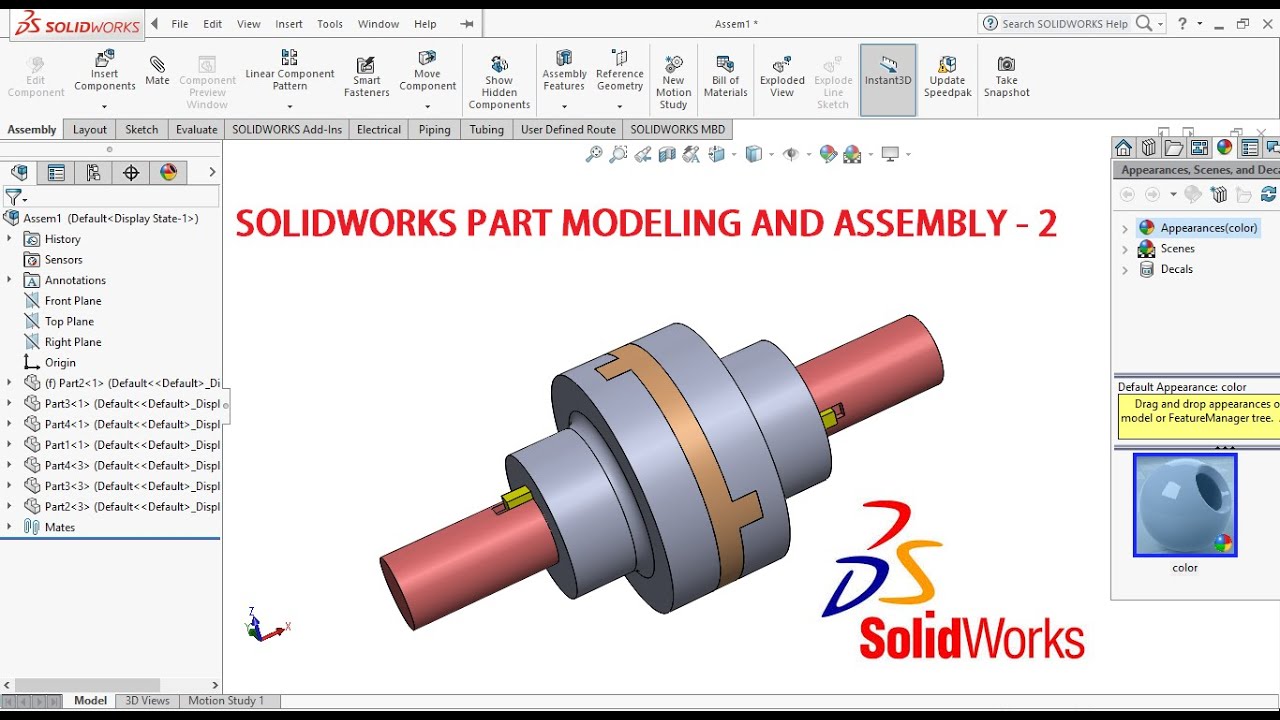The height and width of the screenshot is (720, 1280).
Task: Take Snapshot camera icon
Action: [x=1006, y=76]
